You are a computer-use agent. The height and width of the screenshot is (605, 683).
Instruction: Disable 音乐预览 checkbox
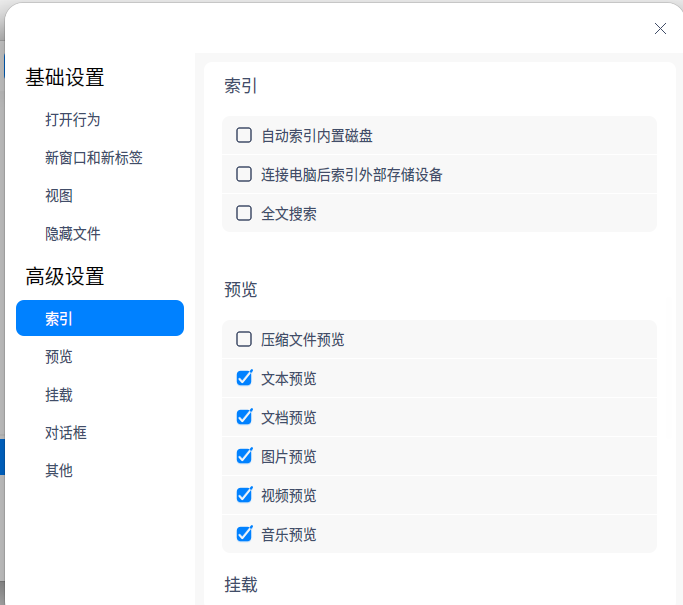point(244,534)
